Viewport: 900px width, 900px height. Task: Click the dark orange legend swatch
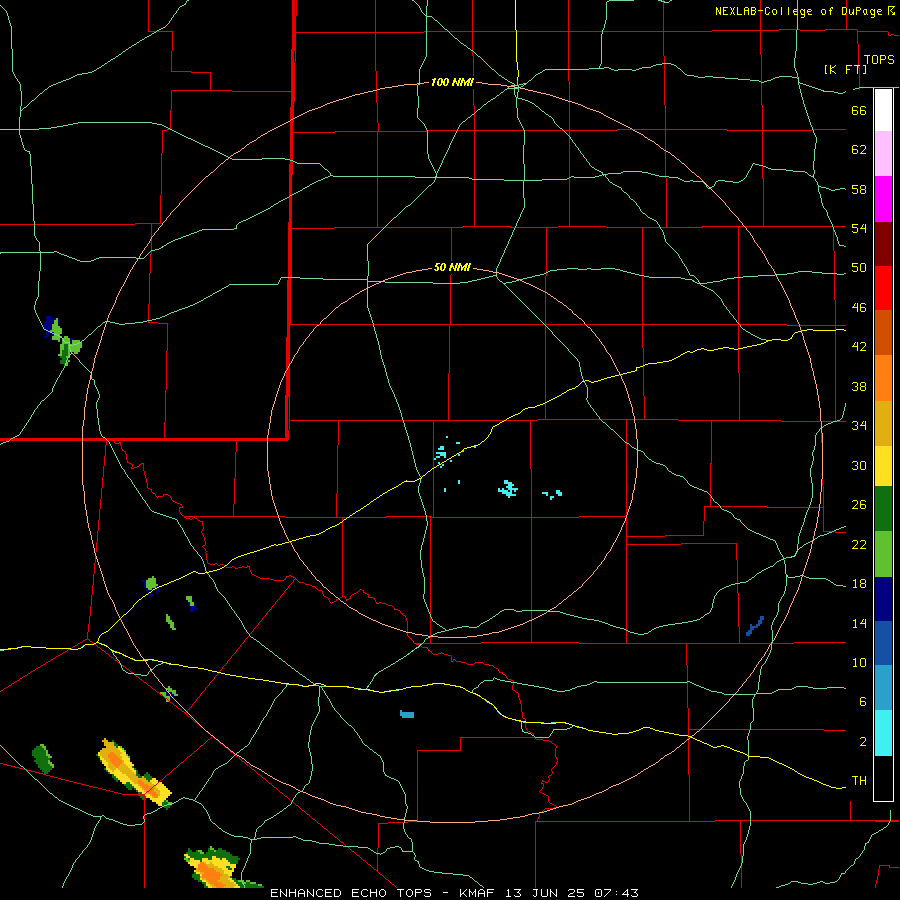(883, 333)
